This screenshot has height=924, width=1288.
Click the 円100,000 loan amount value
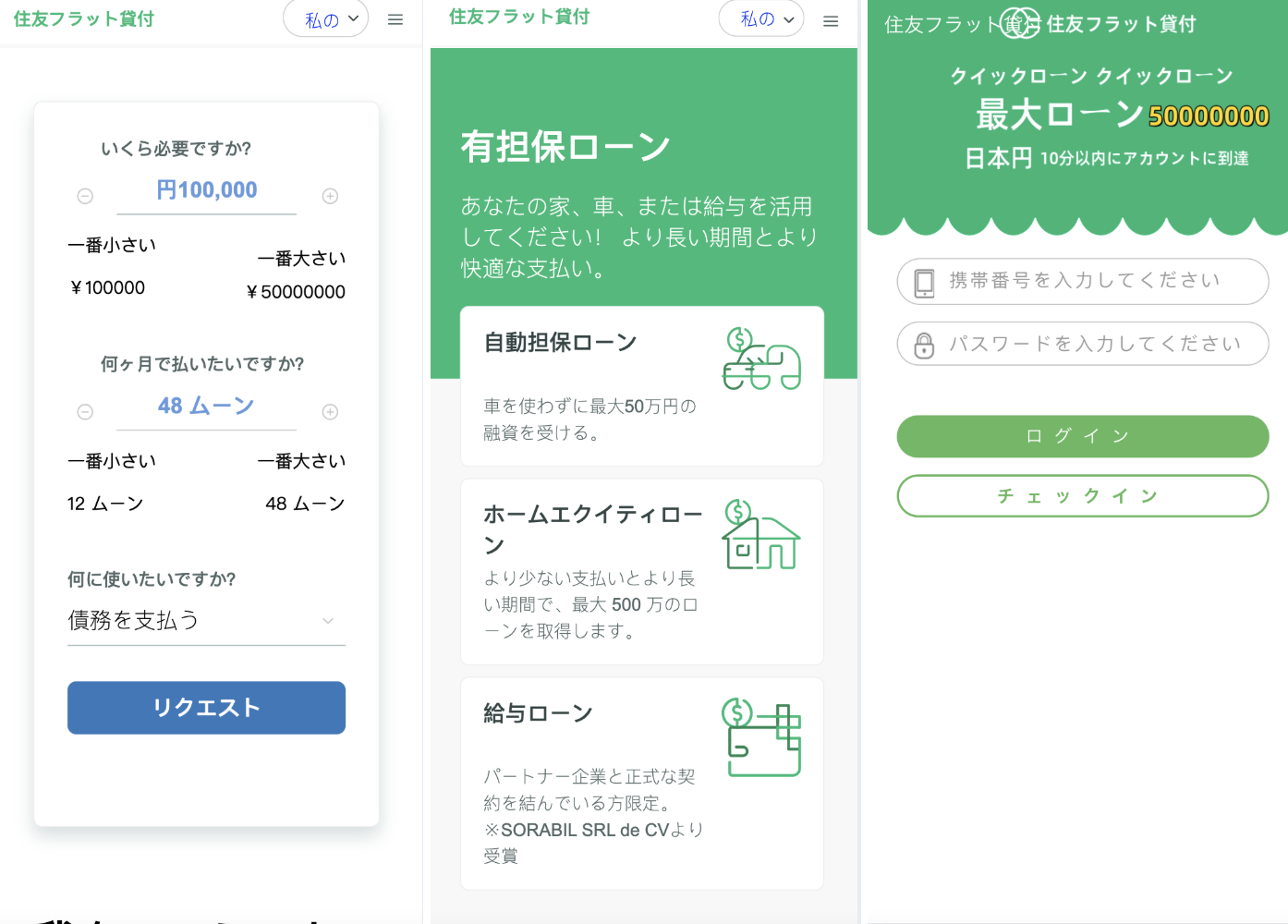coord(206,190)
